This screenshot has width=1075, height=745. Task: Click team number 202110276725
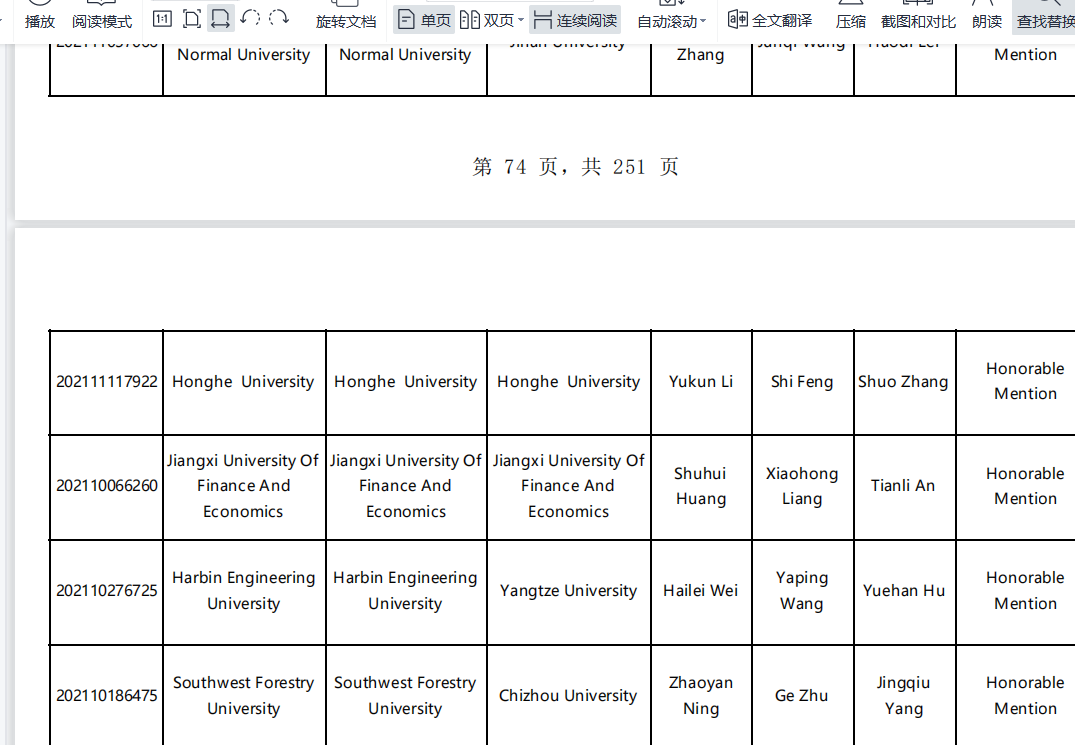[x=107, y=591]
